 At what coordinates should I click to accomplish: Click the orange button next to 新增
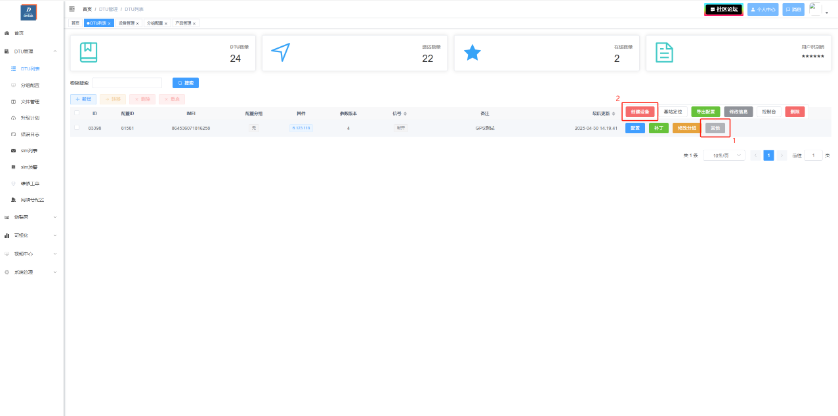pyautogui.click(x=113, y=99)
